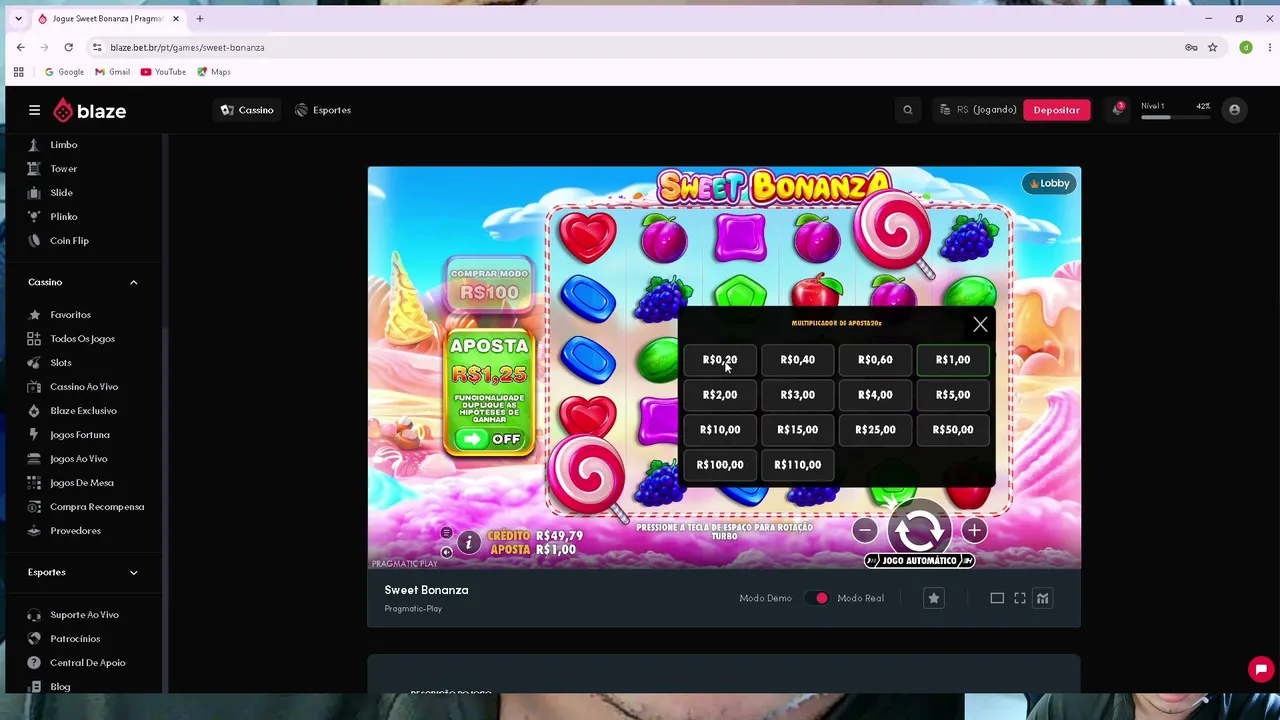Switch game to theater mode view

[997, 598]
